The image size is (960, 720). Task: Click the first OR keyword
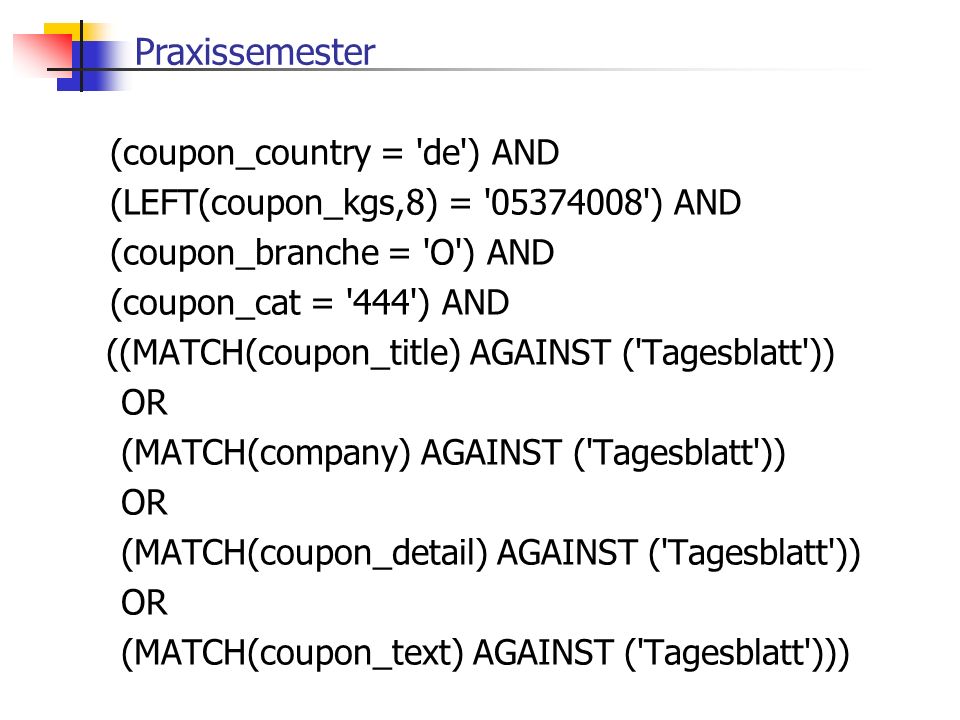(144, 403)
